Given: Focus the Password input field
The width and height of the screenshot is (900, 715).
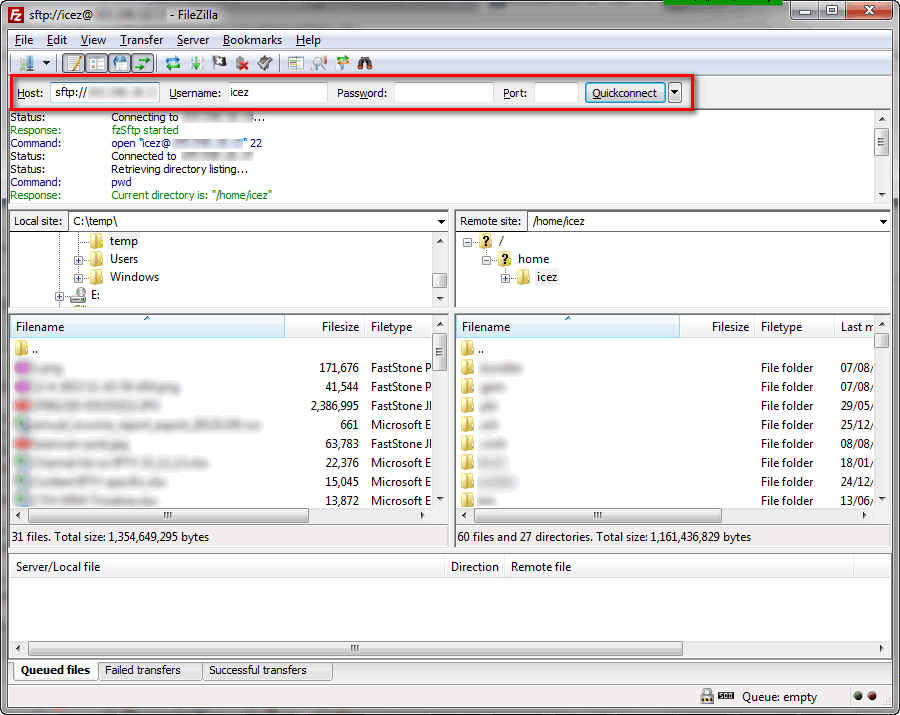Looking at the screenshot, I should [444, 92].
